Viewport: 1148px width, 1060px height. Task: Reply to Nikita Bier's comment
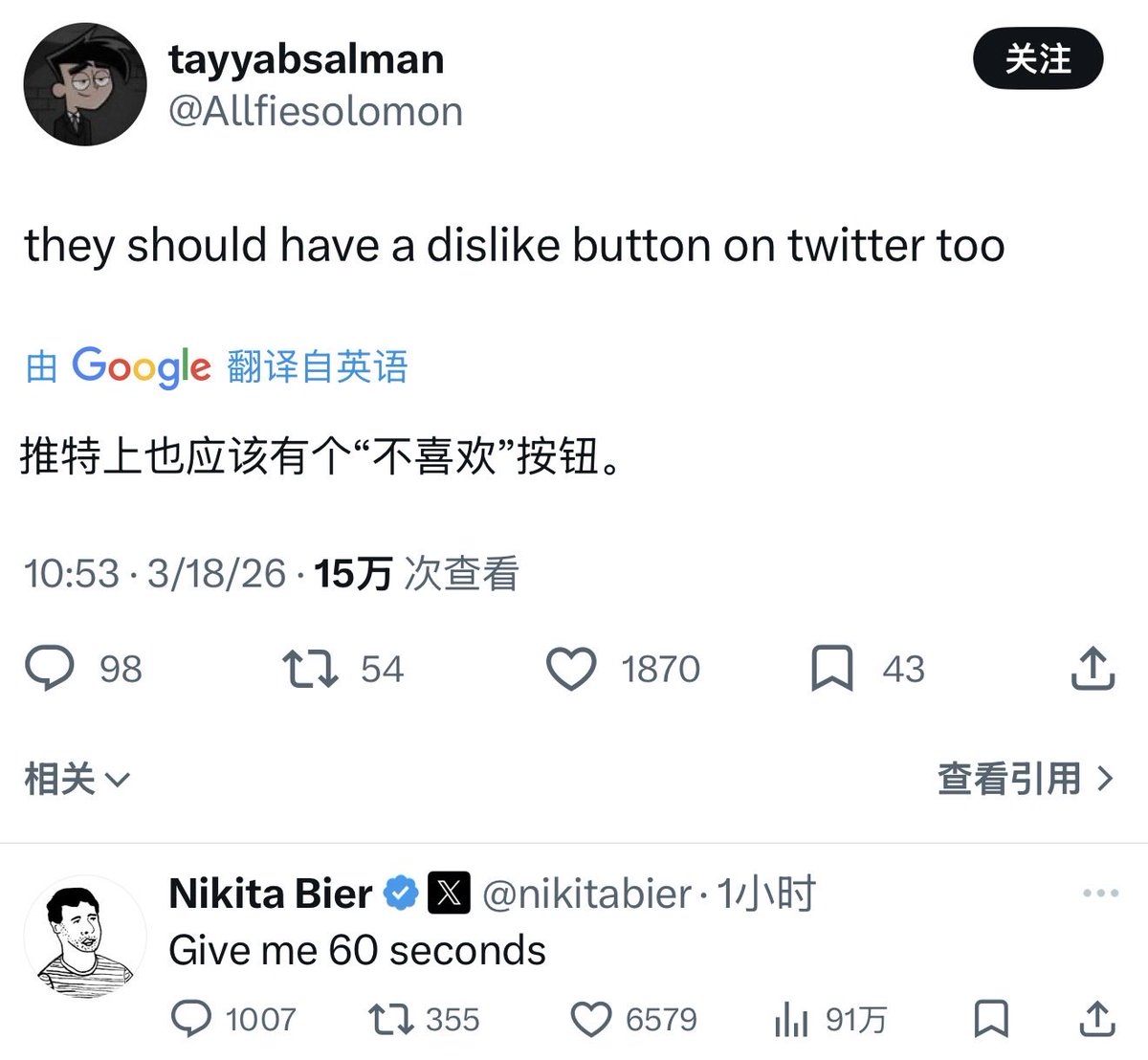(x=190, y=1020)
